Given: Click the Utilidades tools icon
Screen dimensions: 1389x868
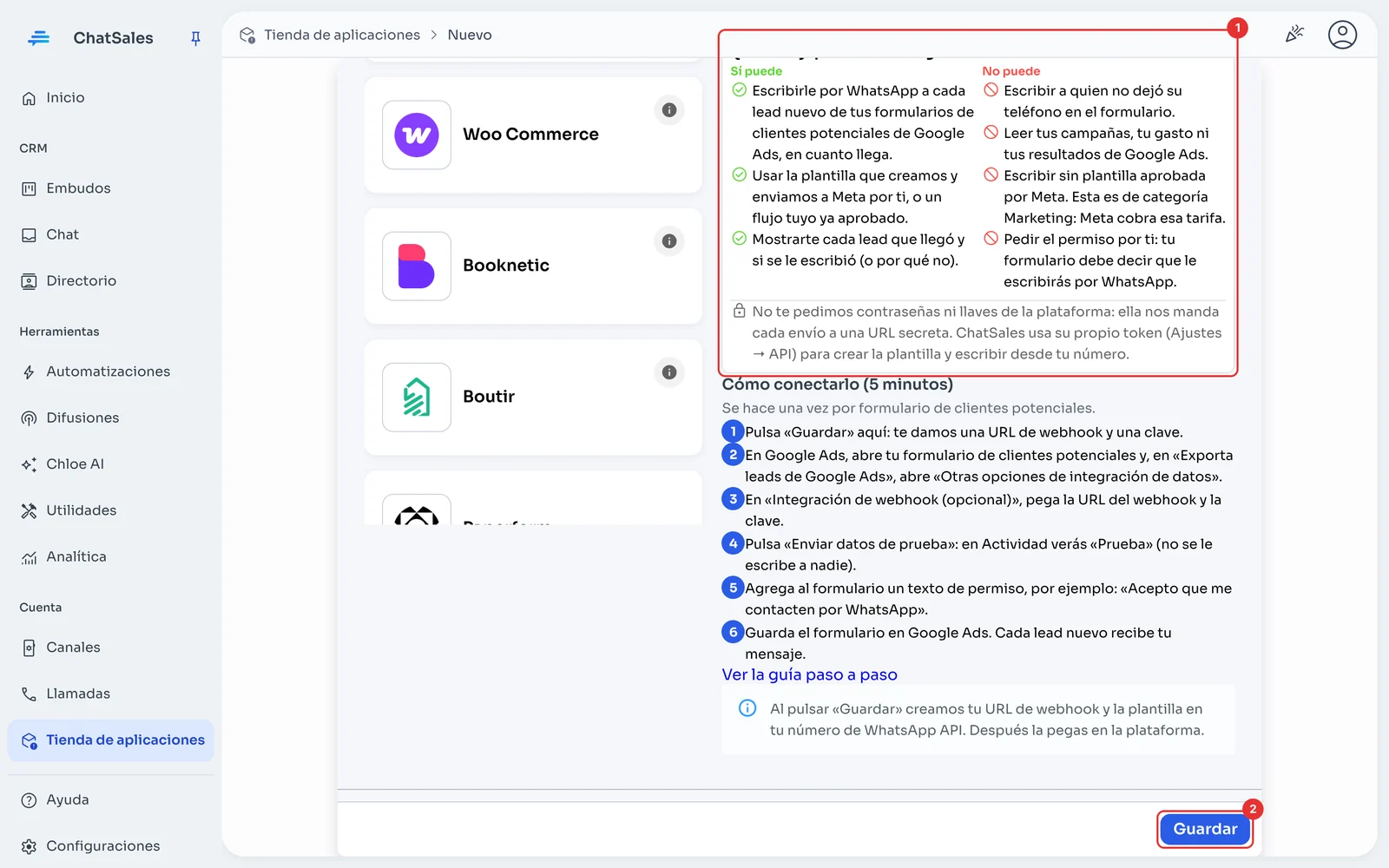Looking at the screenshot, I should point(29,510).
